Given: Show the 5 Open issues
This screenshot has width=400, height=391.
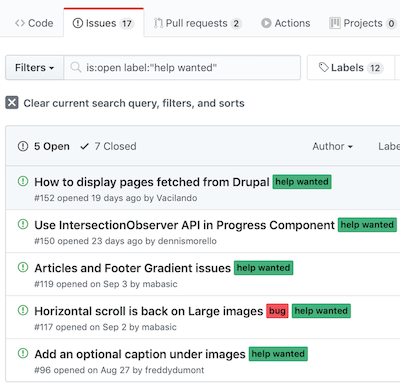Looking at the screenshot, I should pyautogui.click(x=44, y=146).
